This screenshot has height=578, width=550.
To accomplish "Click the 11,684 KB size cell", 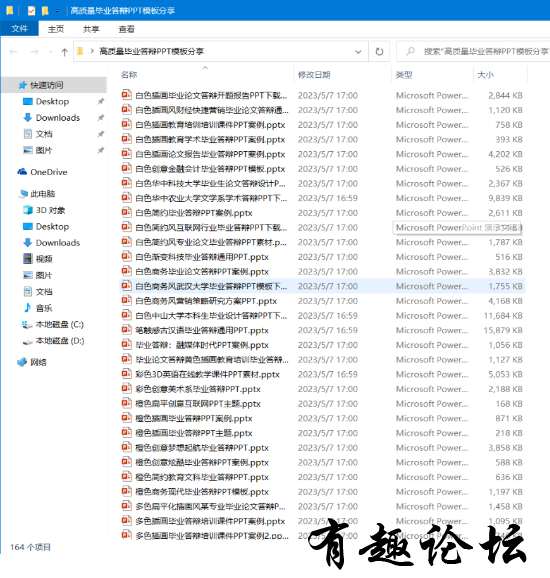I will tap(503, 316).
